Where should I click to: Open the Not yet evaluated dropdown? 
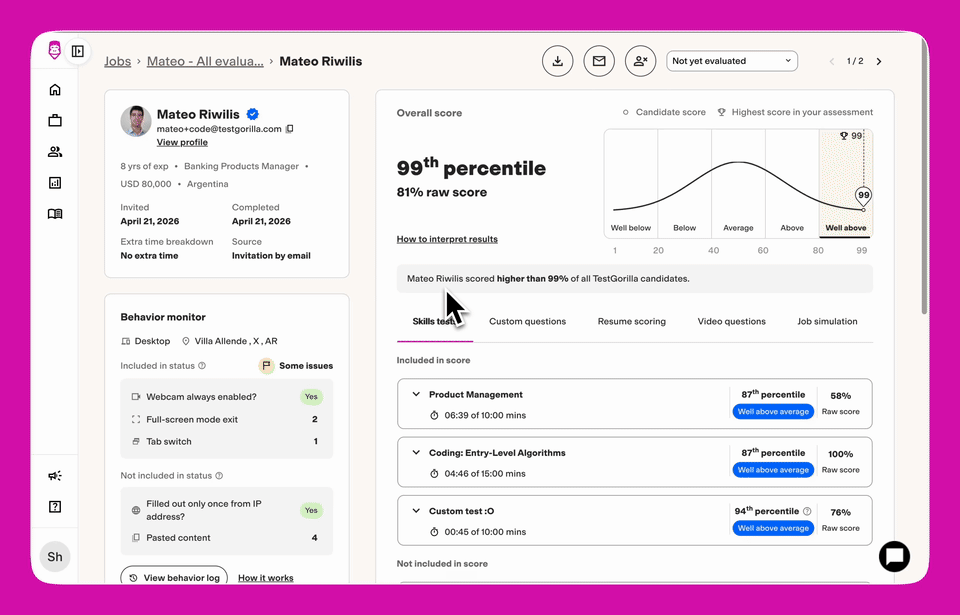732,61
